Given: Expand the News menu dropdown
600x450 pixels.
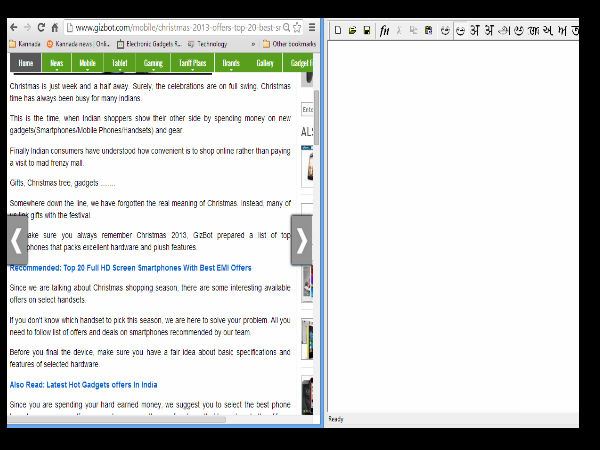Looking at the screenshot, I should [x=57, y=64].
